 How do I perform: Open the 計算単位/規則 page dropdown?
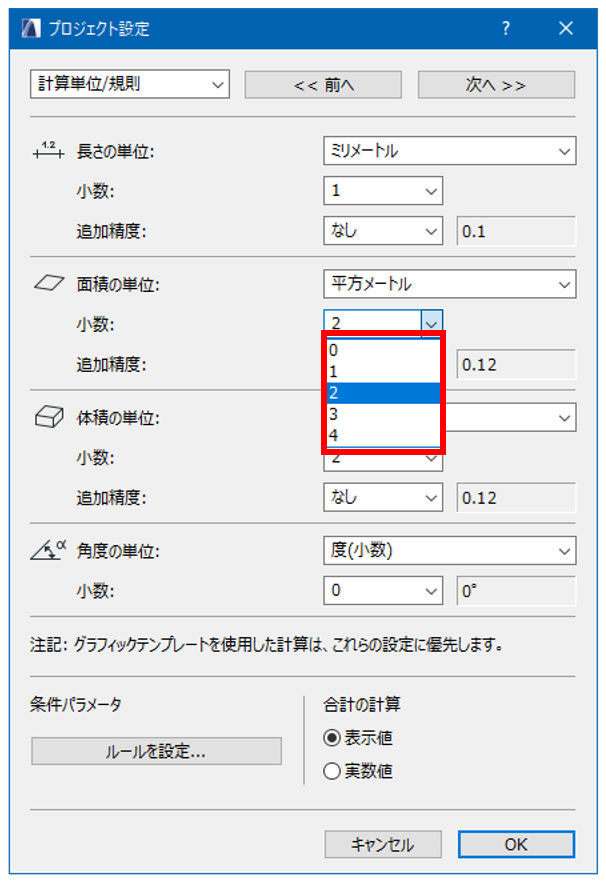130,84
